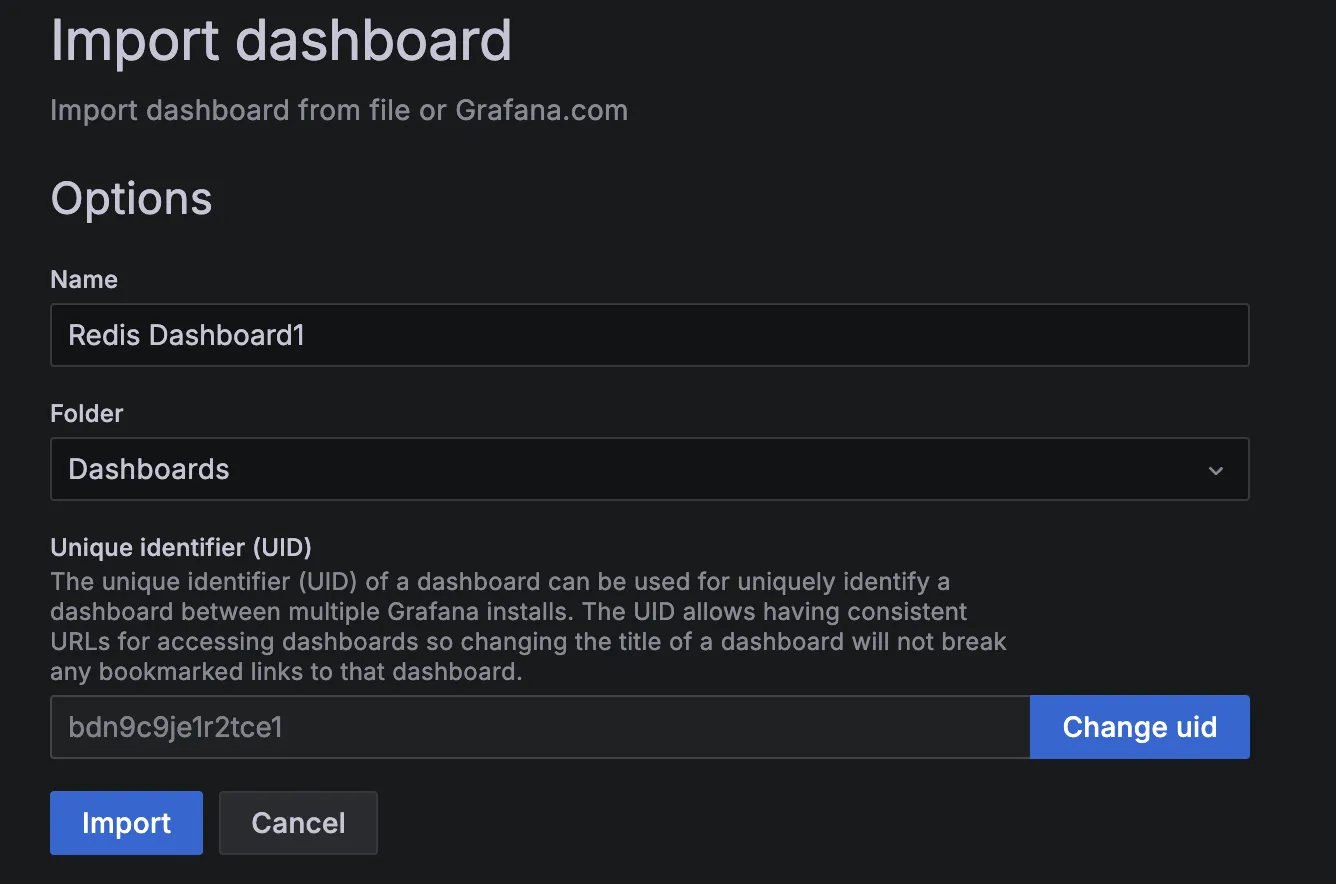Click the Change uid button
The image size is (1336, 884).
coord(1139,727)
